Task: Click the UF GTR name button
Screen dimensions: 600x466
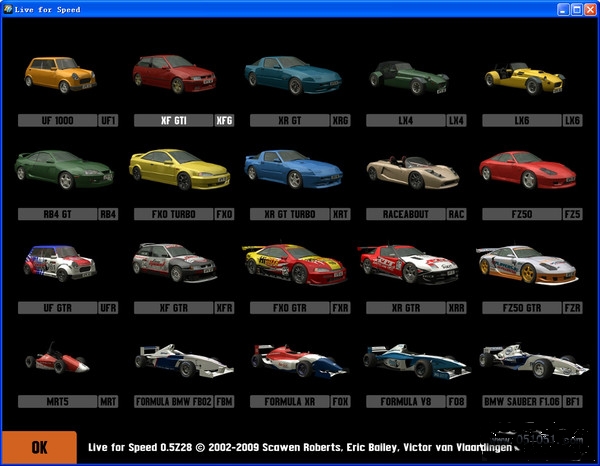Action: click(x=57, y=308)
